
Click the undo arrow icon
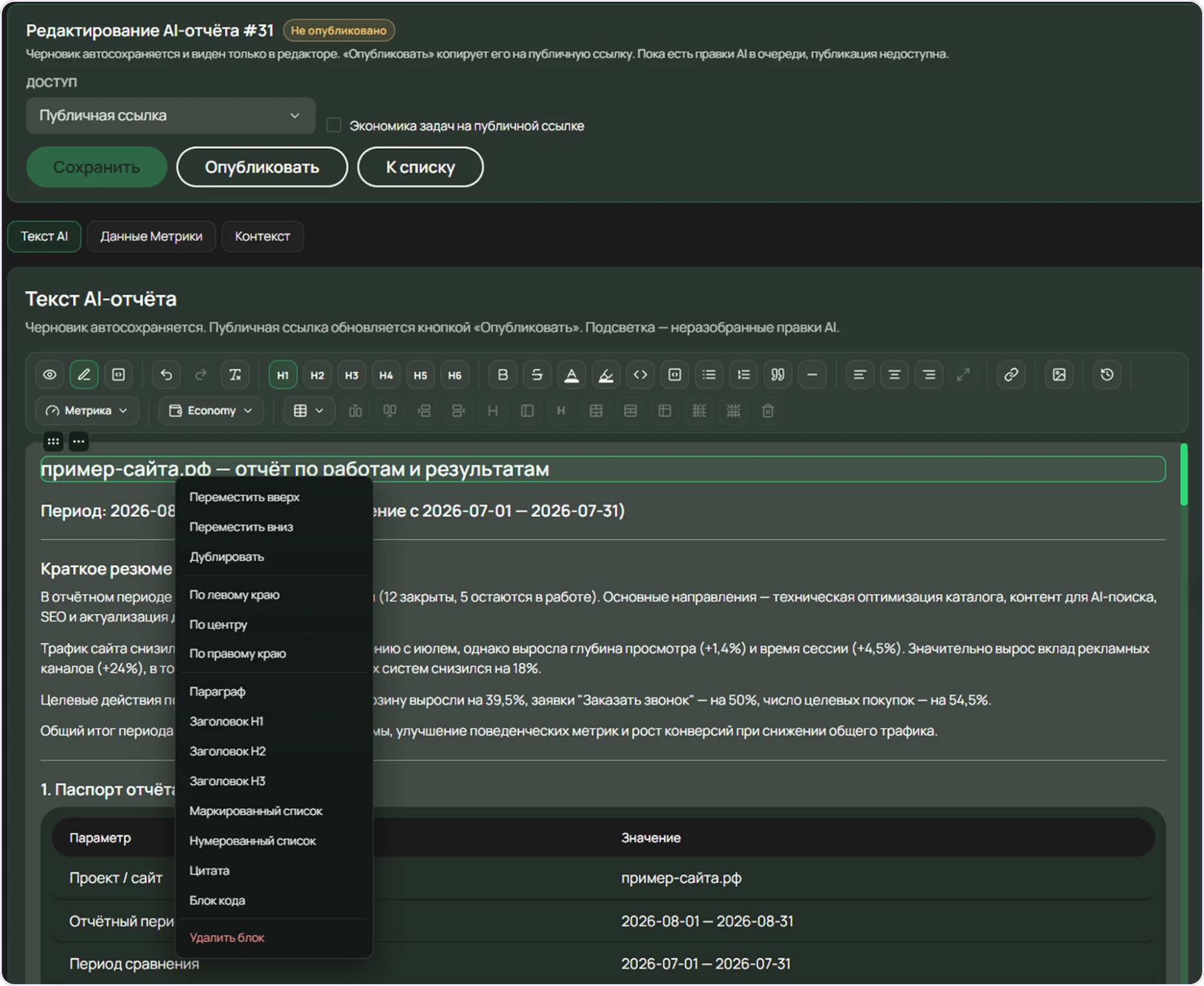[x=166, y=375]
